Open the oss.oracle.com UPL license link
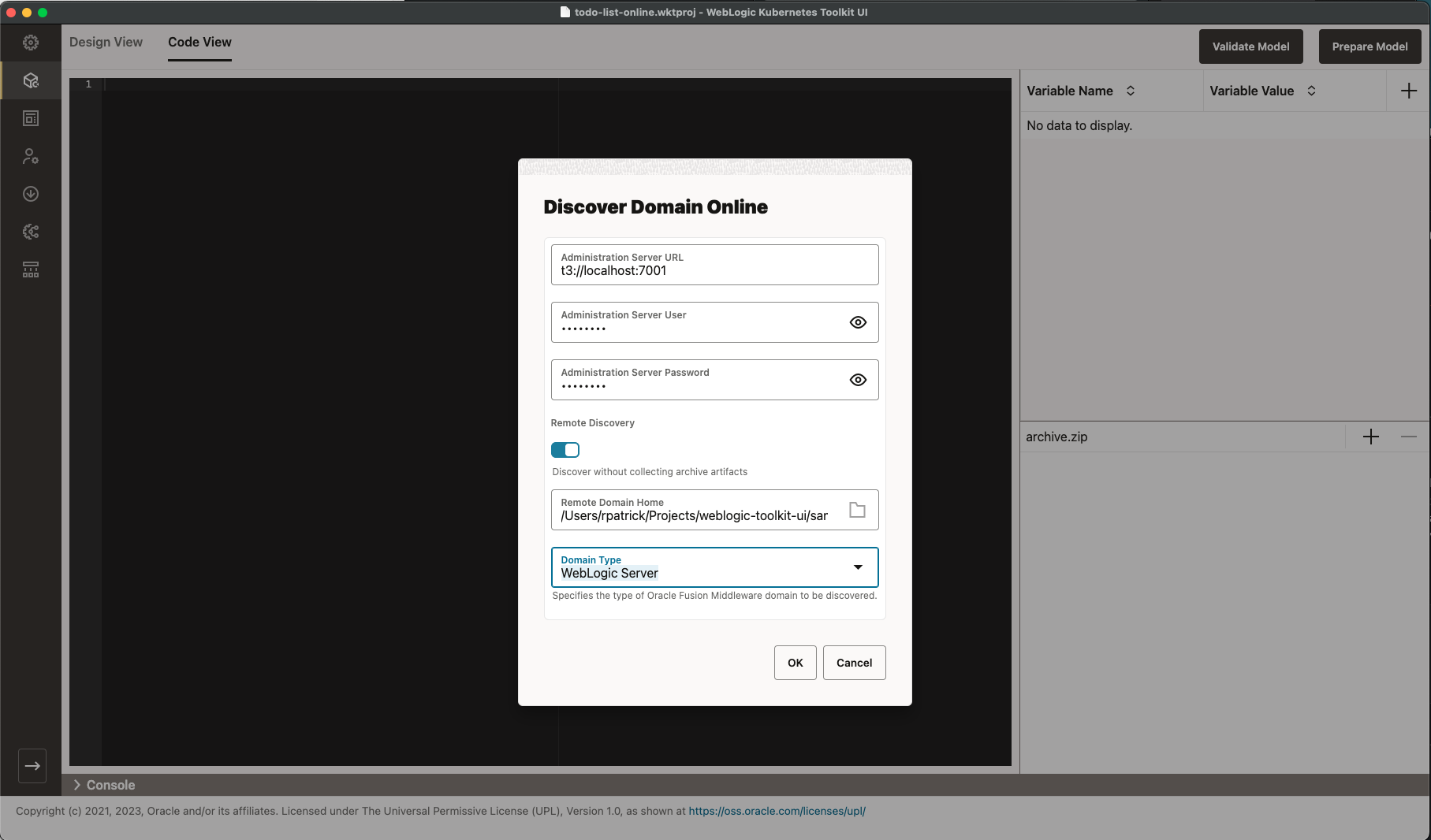1431x840 pixels. pyautogui.click(x=777, y=811)
